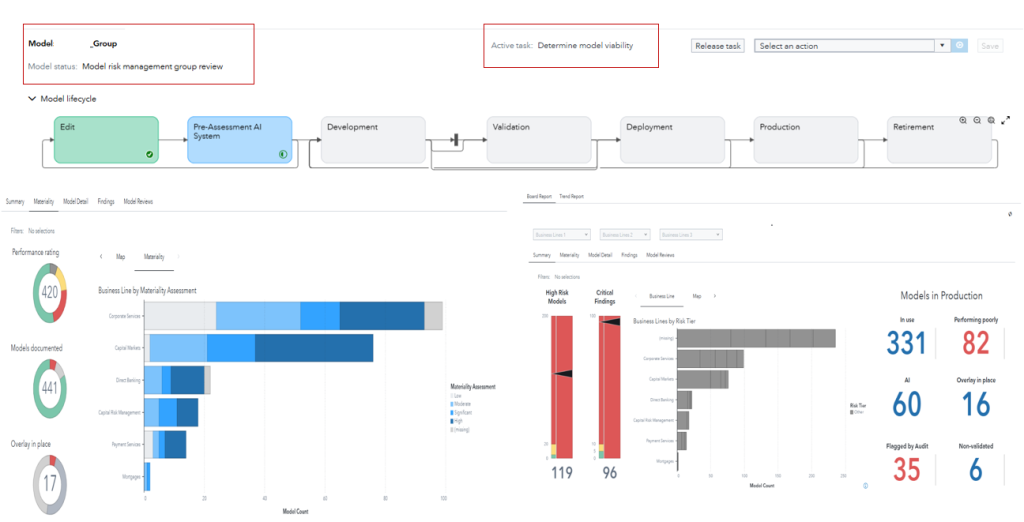The height and width of the screenshot is (522, 1024).
Task: Click the Save button
Action: (x=990, y=46)
